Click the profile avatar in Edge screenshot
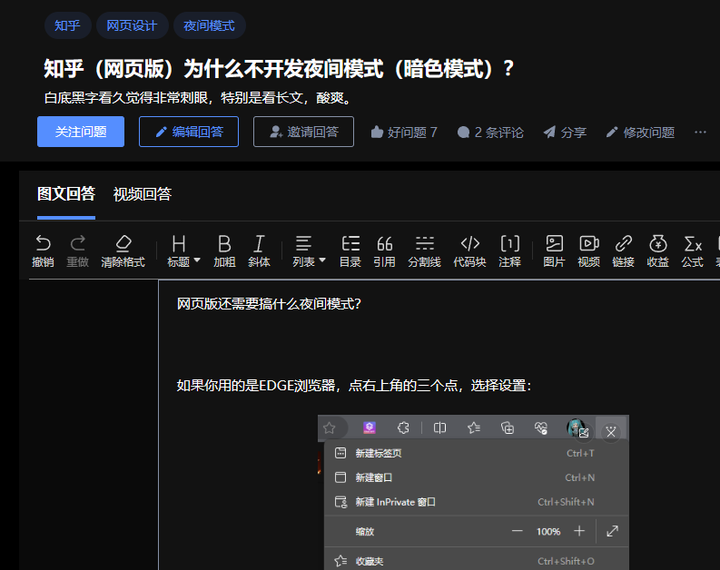The height and width of the screenshot is (570, 720). [x=577, y=428]
